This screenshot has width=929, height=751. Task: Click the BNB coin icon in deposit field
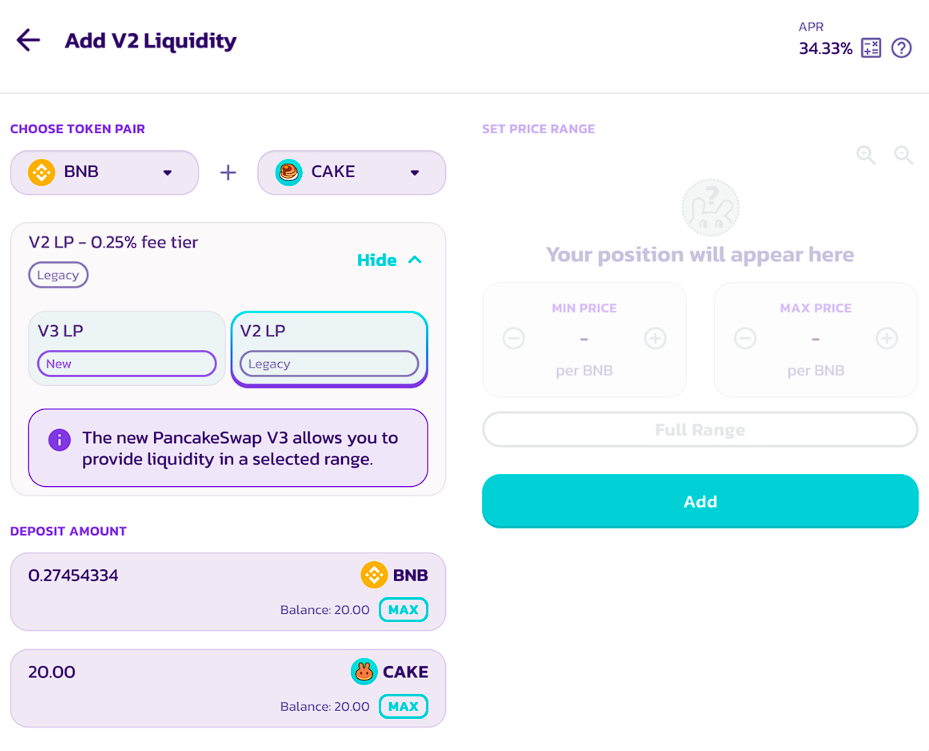point(374,575)
